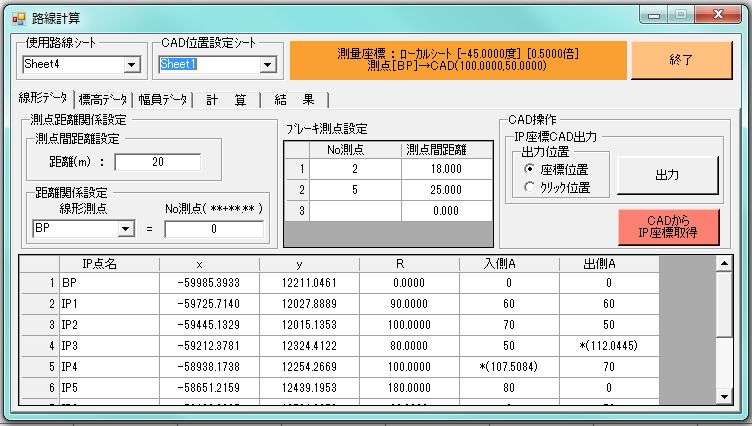Screen dimensions: 752x426
Task: Switch to the 計算 tab
Action: (227, 99)
